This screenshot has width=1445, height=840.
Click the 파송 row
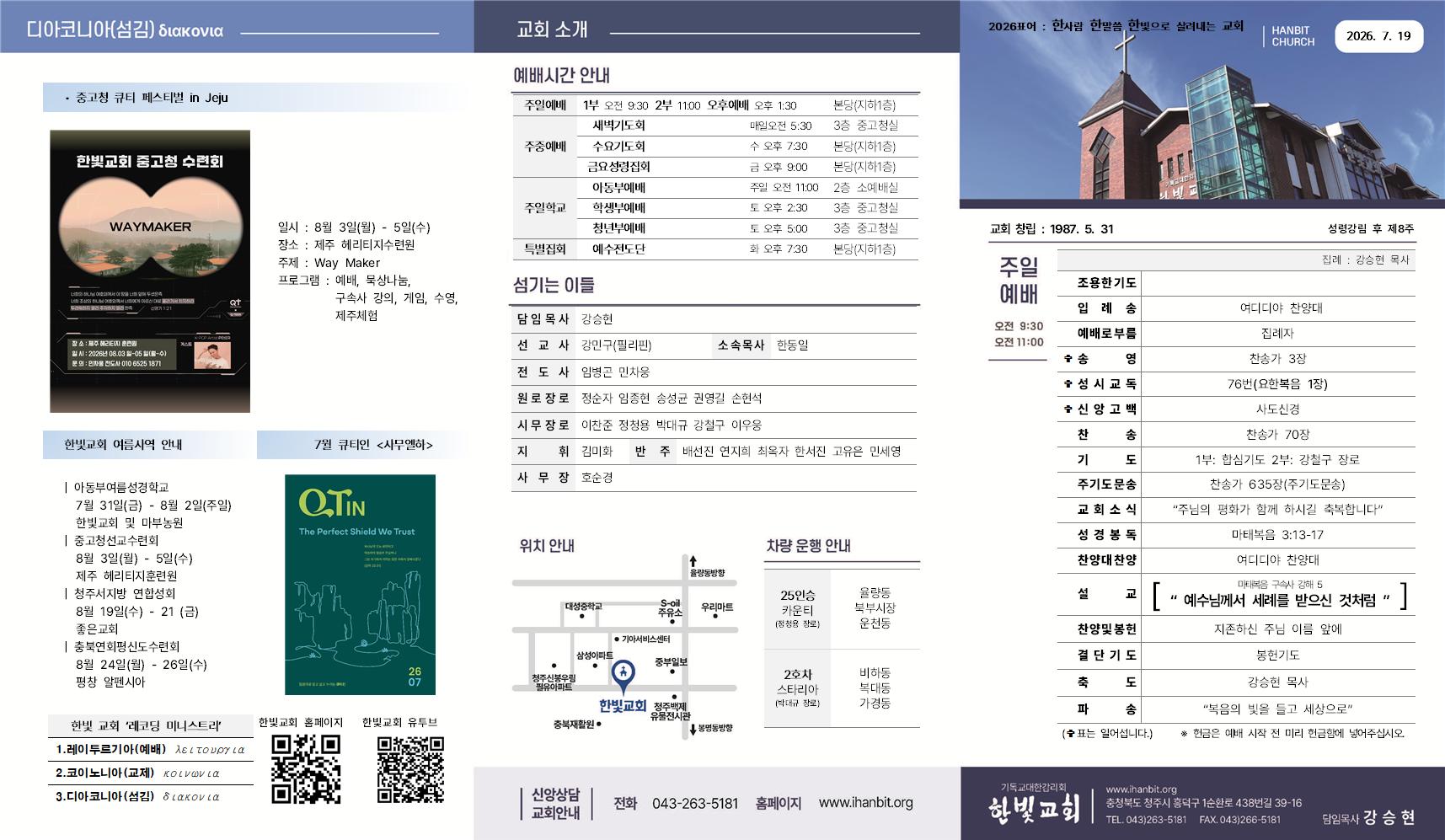tap(1236, 709)
